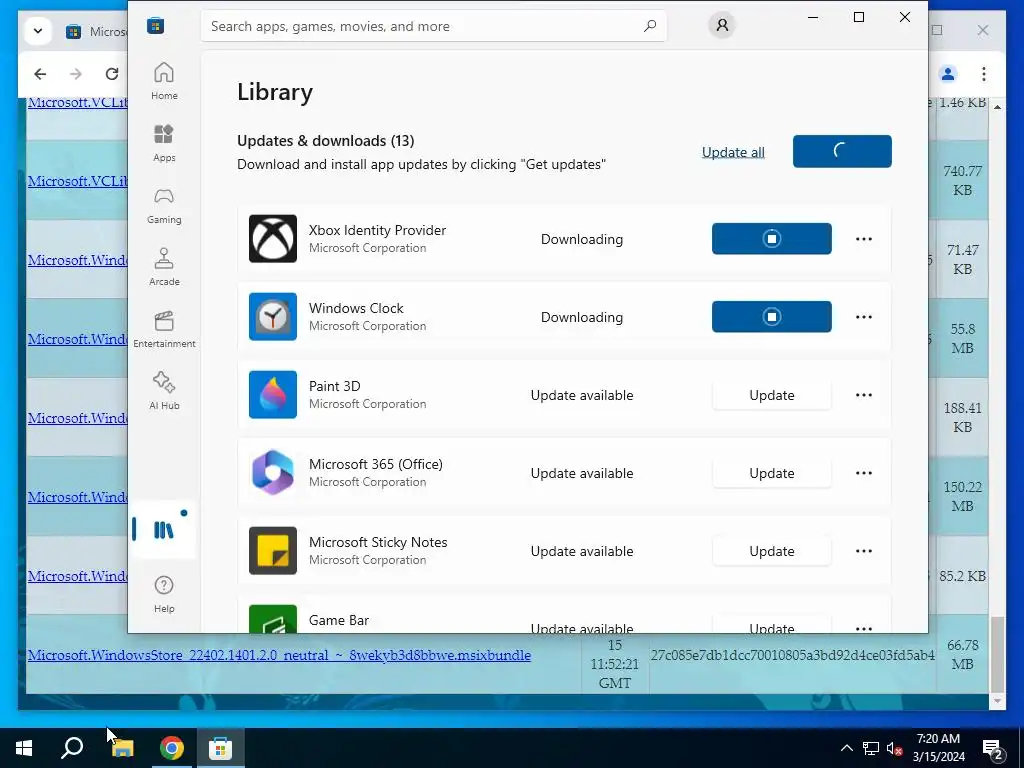Update Microsoft 365 (Office)
Viewport: 1024px width, 768px height.
[771, 473]
